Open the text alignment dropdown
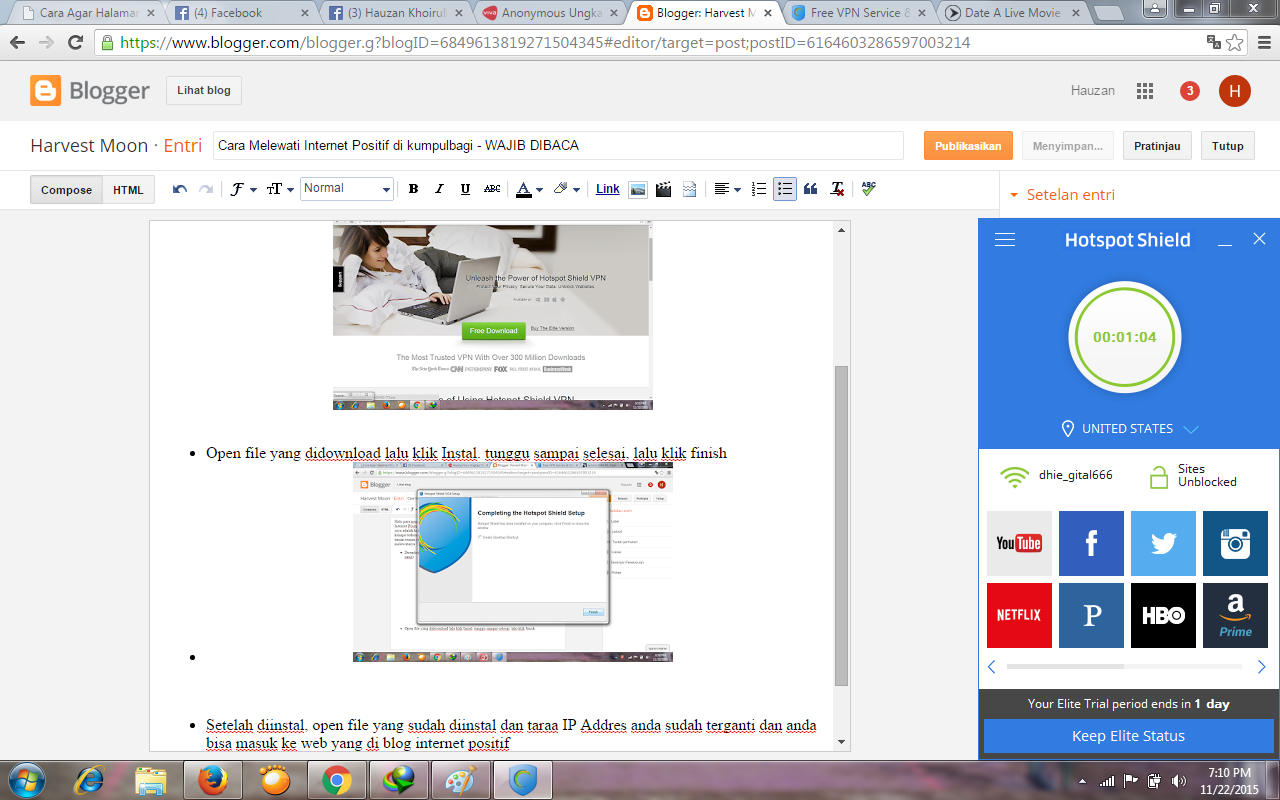1280x800 pixels. click(727, 189)
